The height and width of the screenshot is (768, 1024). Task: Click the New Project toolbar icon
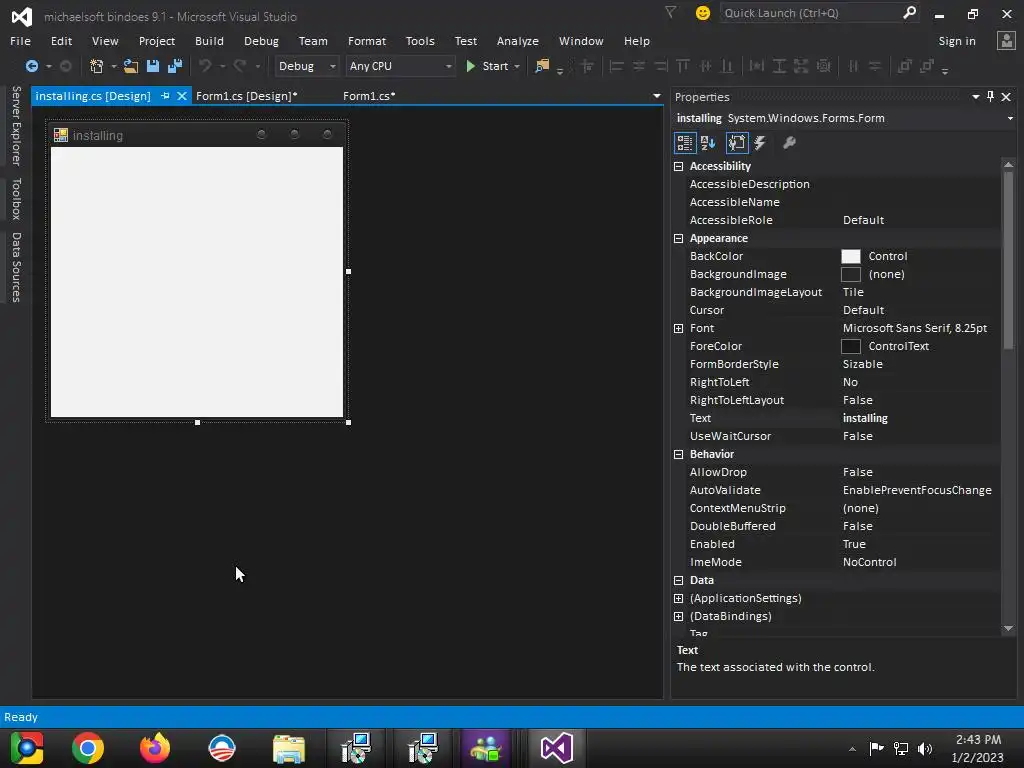click(x=96, y=66)
